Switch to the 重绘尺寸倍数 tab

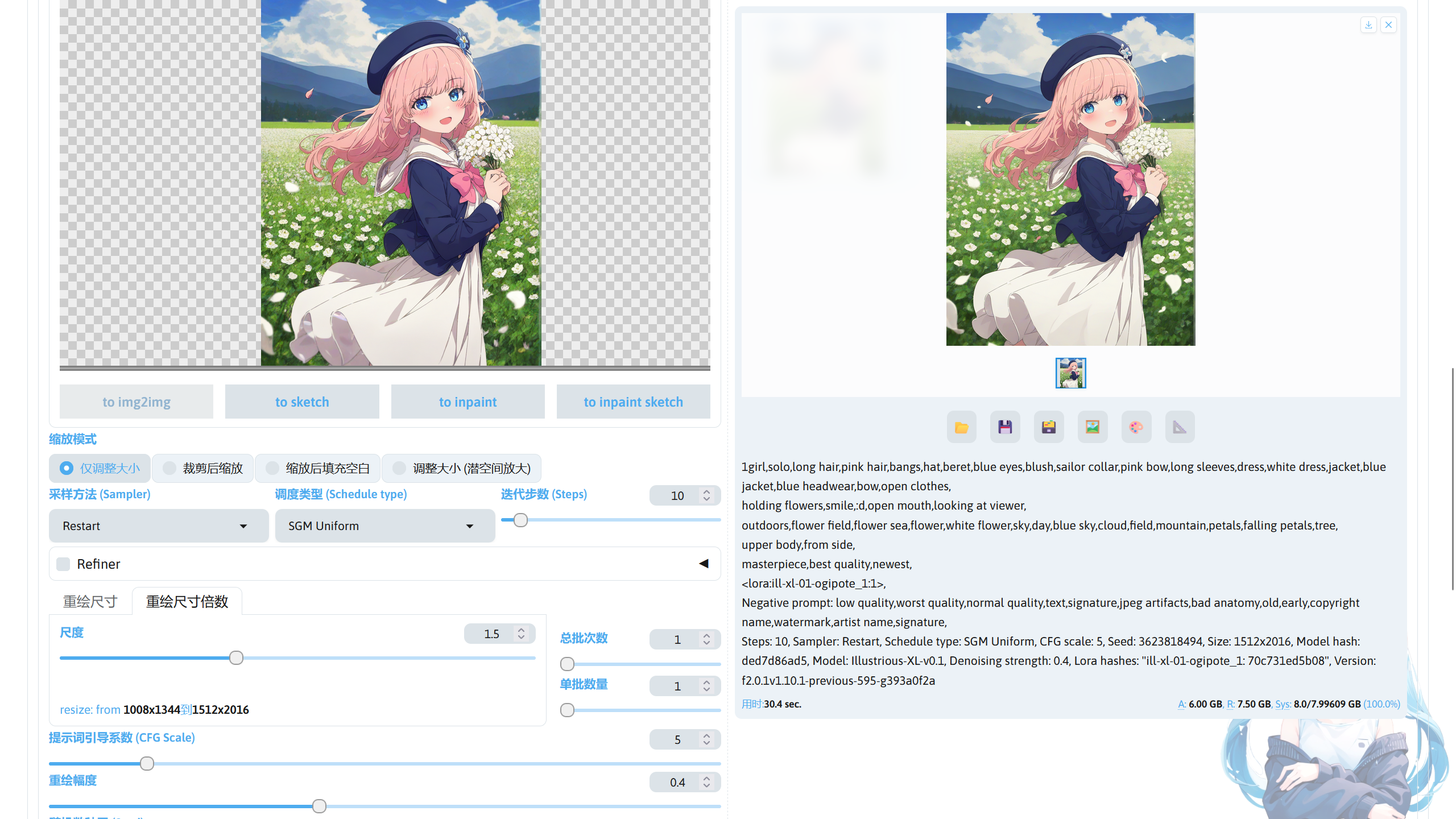click(187, 601)
